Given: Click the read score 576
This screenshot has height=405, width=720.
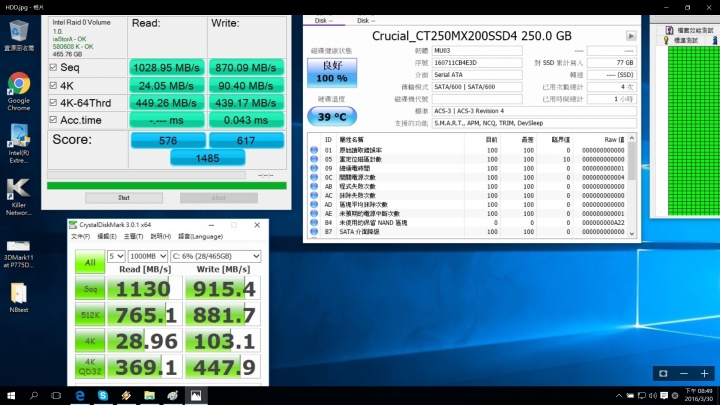Looking at the screenshot, I should pos(168,141).
